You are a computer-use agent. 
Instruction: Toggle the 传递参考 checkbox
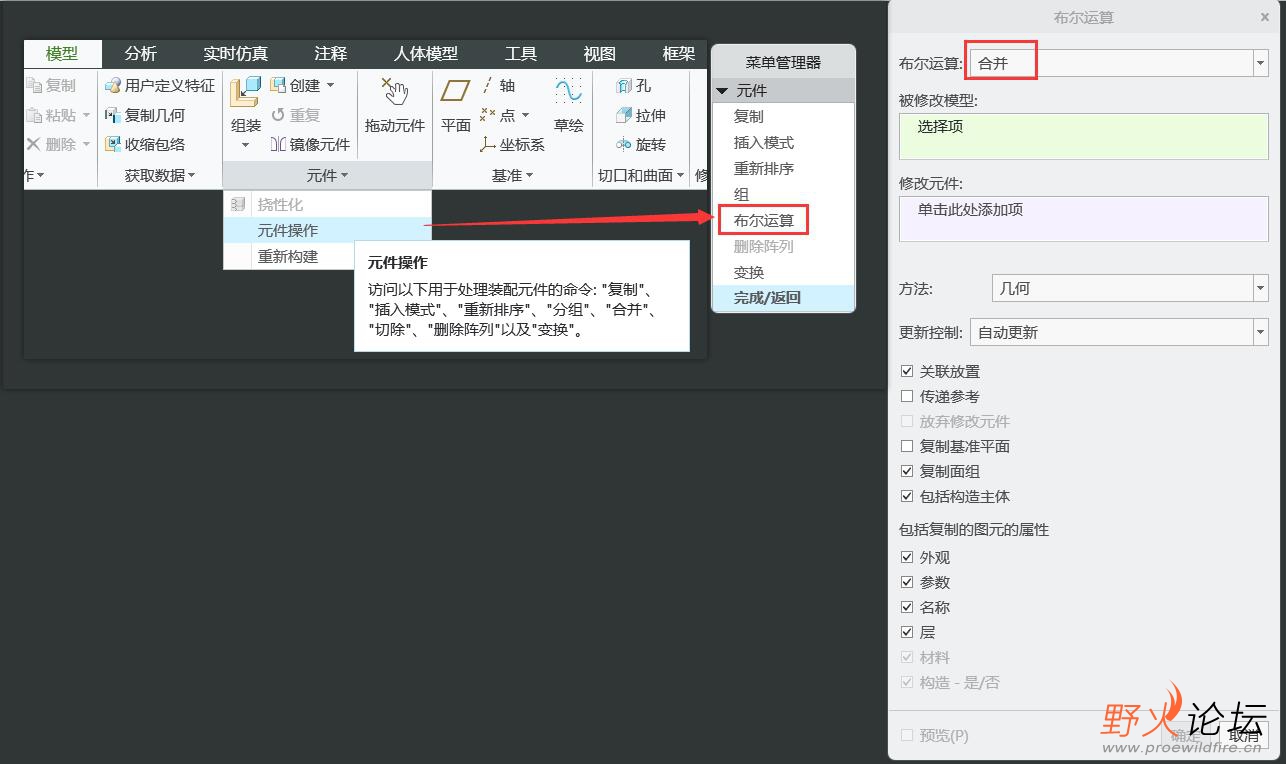pos(907,396)
